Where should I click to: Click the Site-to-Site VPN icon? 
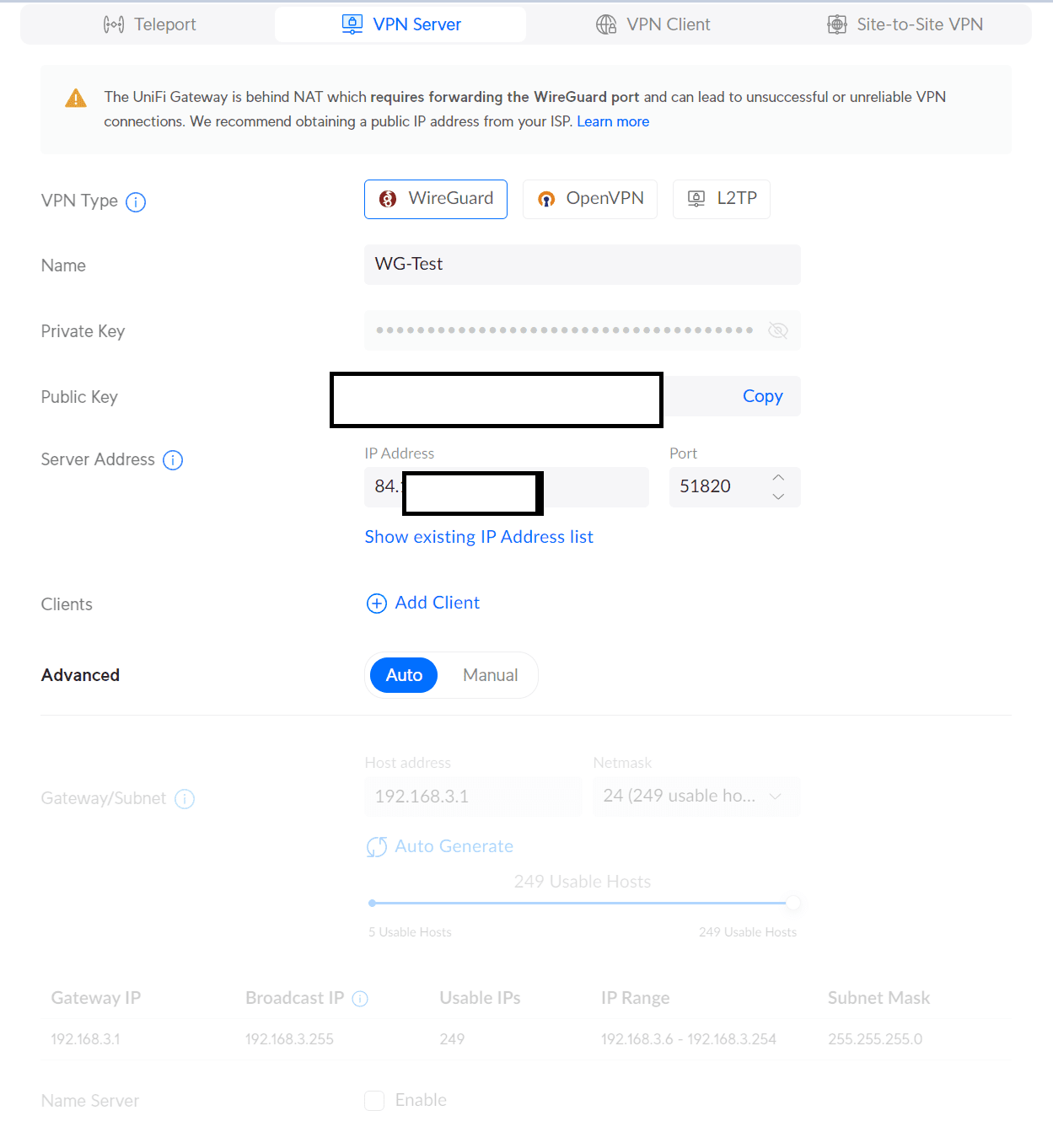pos(837,24)
